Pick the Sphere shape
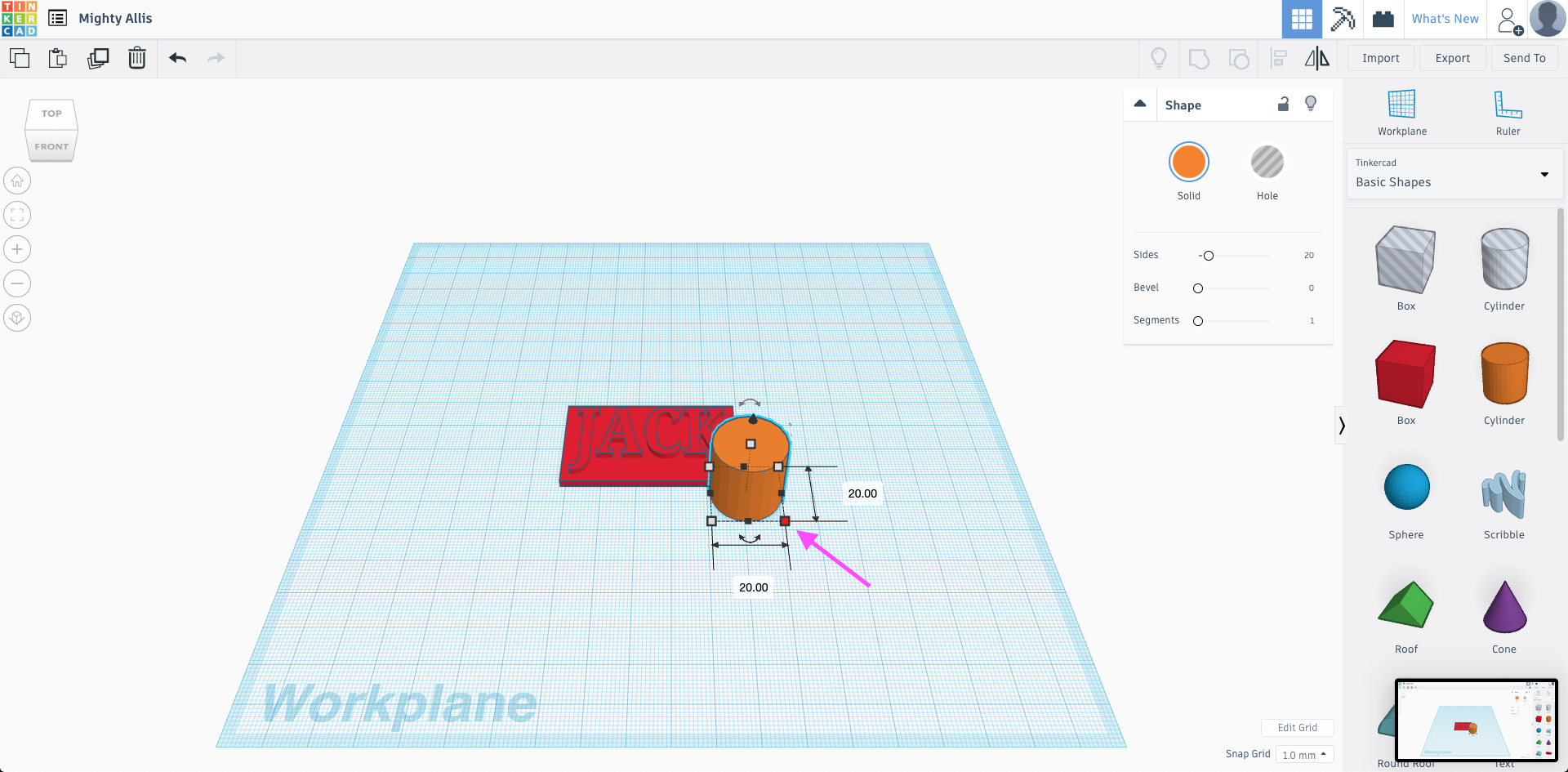 pos(1405,486)
